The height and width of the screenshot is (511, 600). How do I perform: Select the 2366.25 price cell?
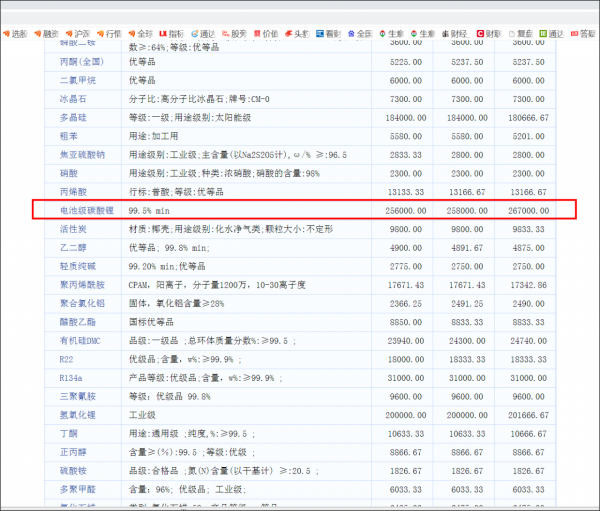(x=406, y=304)
